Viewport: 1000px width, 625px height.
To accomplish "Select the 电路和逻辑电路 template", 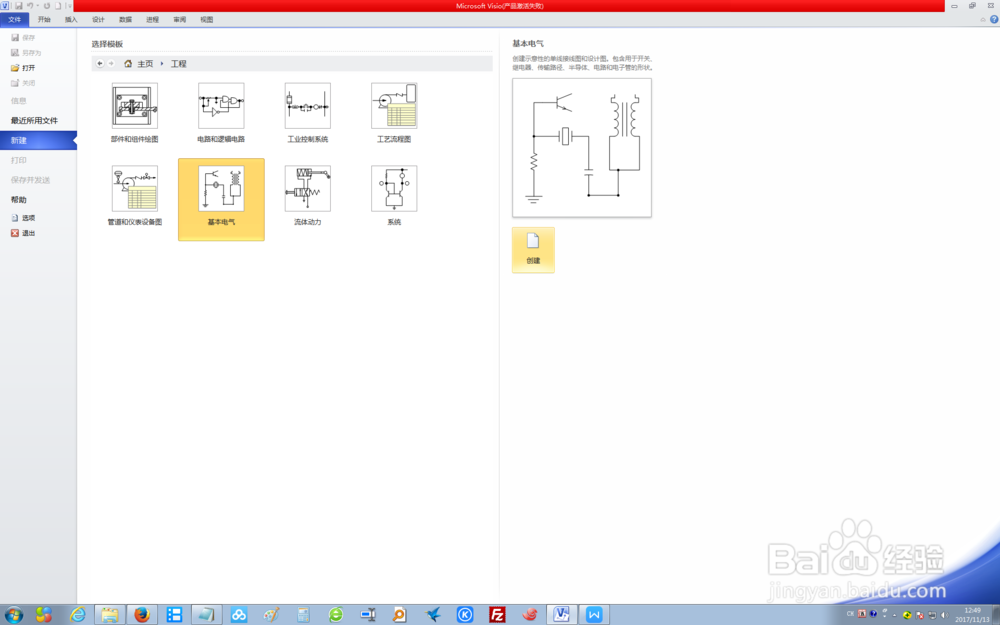I will [221, 112].
